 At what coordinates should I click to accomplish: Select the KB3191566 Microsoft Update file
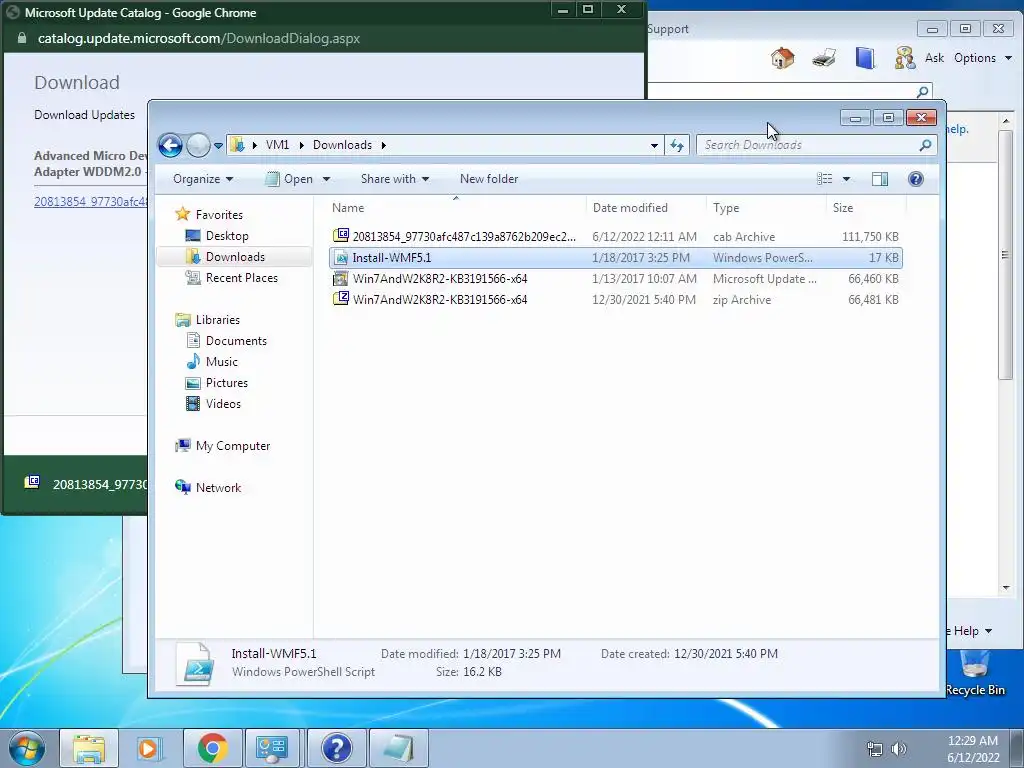(615, 278)
